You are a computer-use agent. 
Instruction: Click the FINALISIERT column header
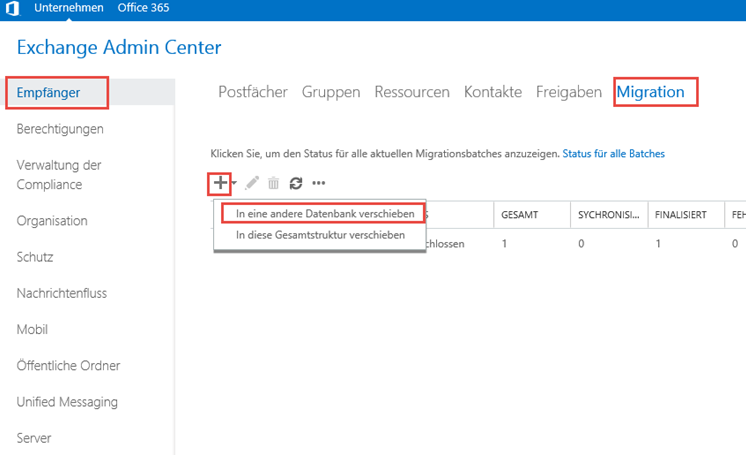[x=683, y=214]
